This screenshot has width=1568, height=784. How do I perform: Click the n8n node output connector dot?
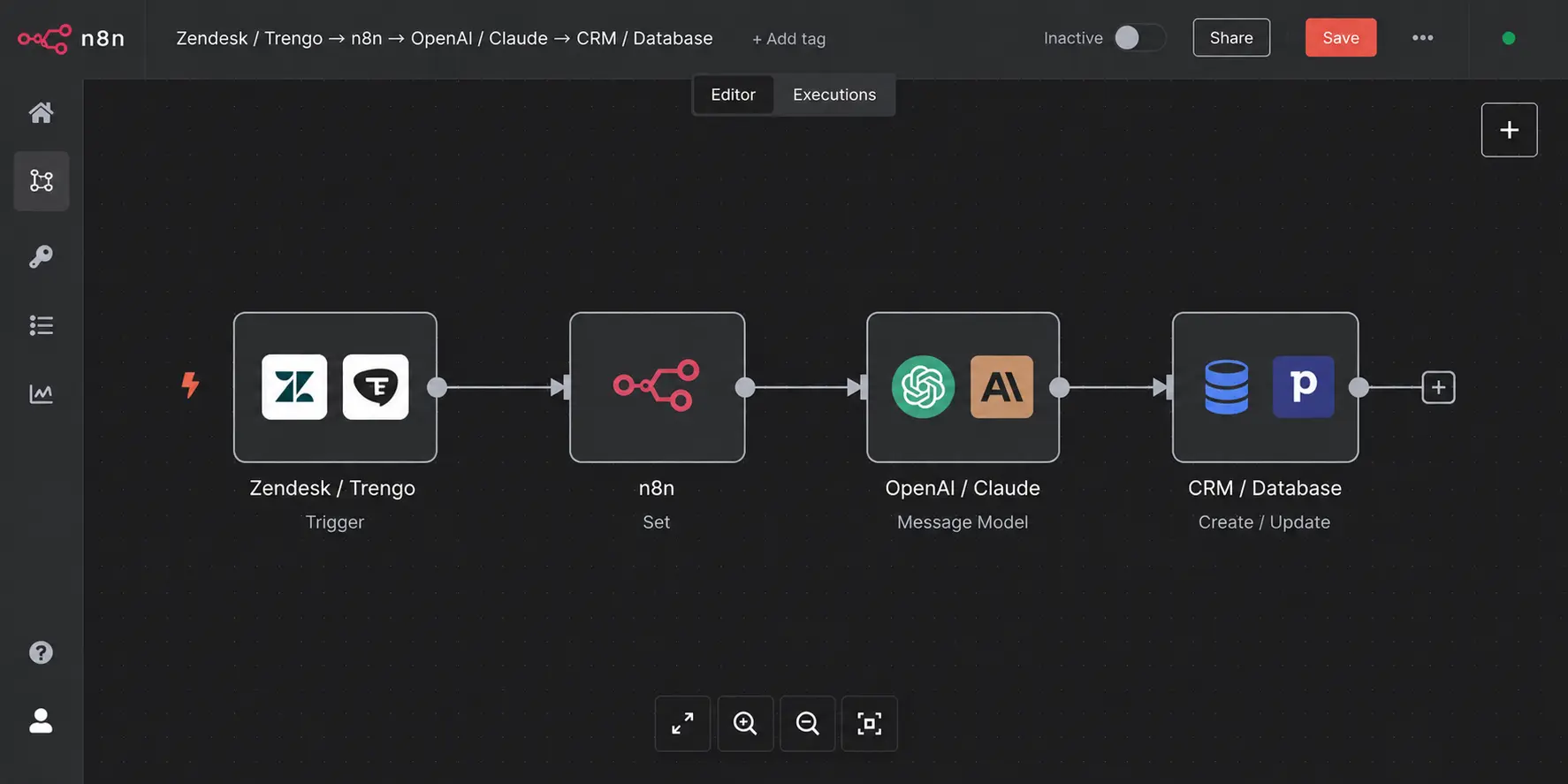point(745,387)
